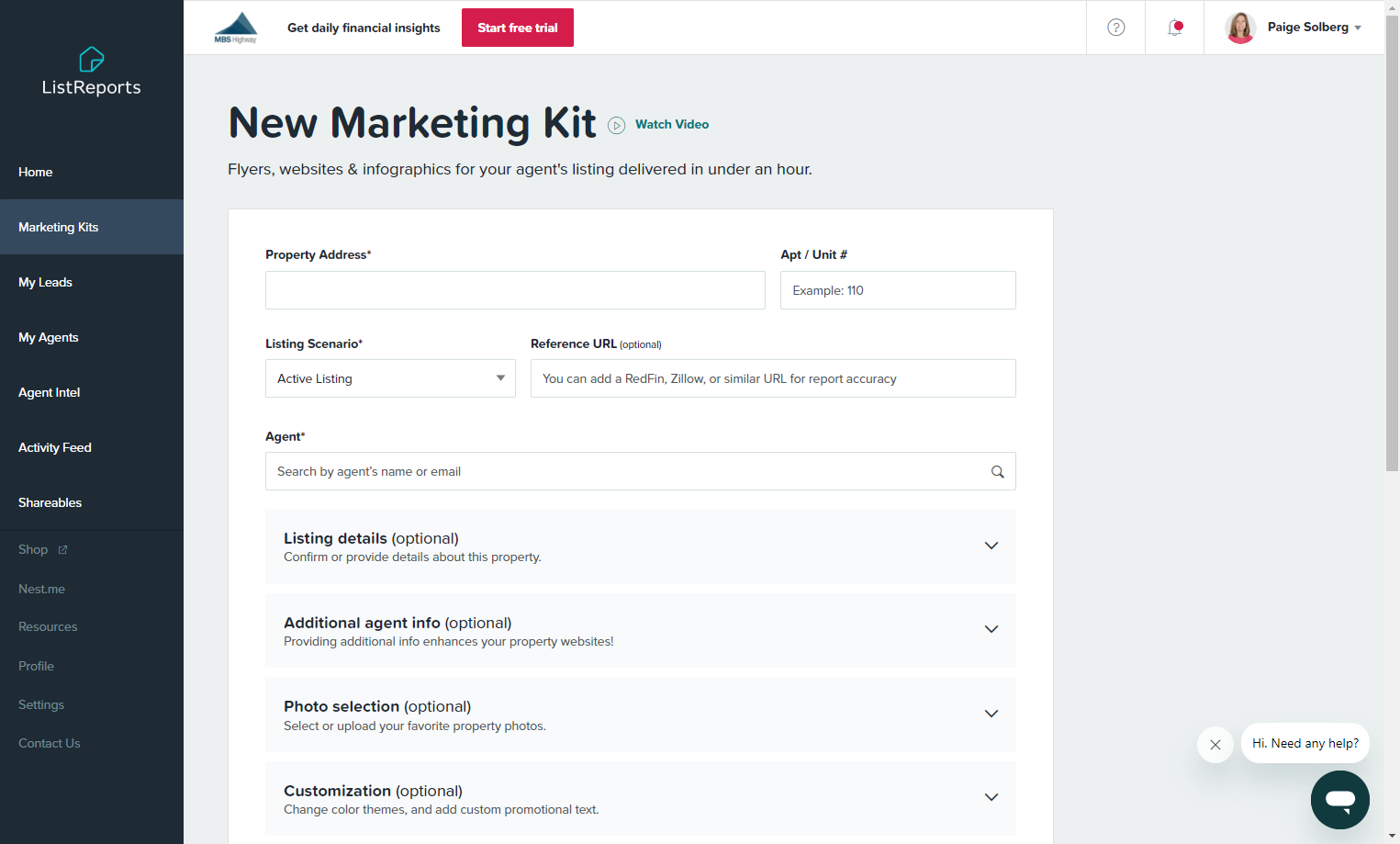Open the Nest.me link
This screenshot has width=1400, height=844.
click(x=41, y=589)
